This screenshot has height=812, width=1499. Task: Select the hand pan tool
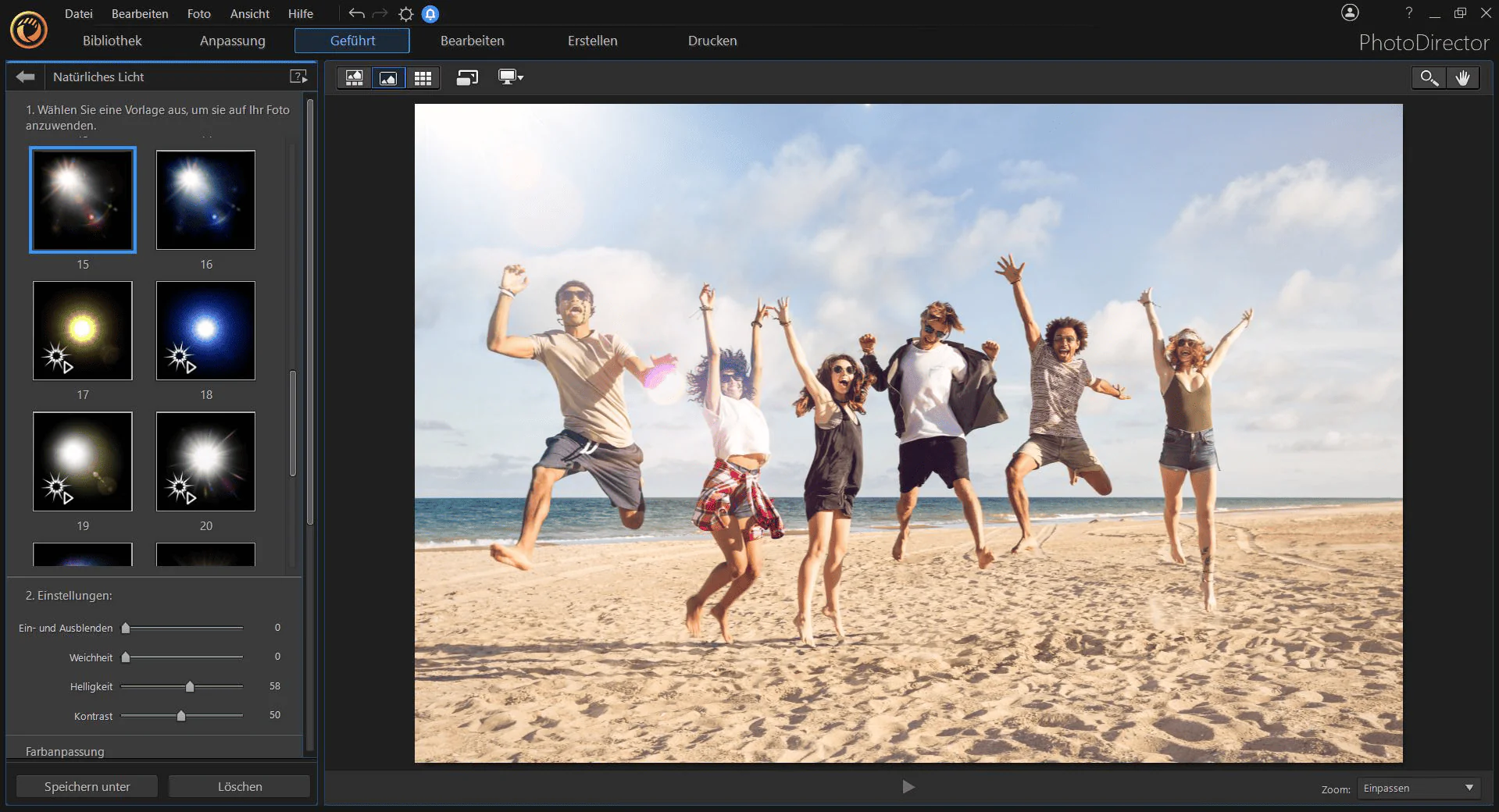coord(1462,77)
